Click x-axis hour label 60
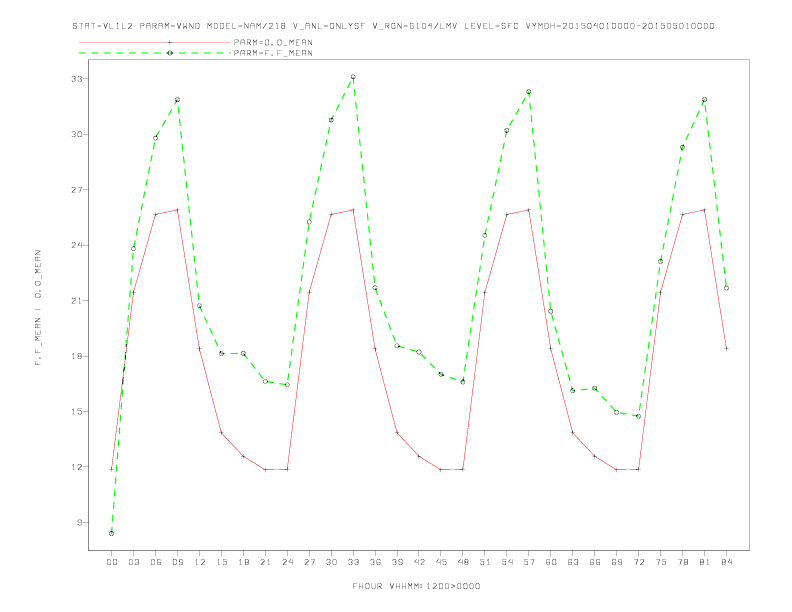 [x=551, y=562]
